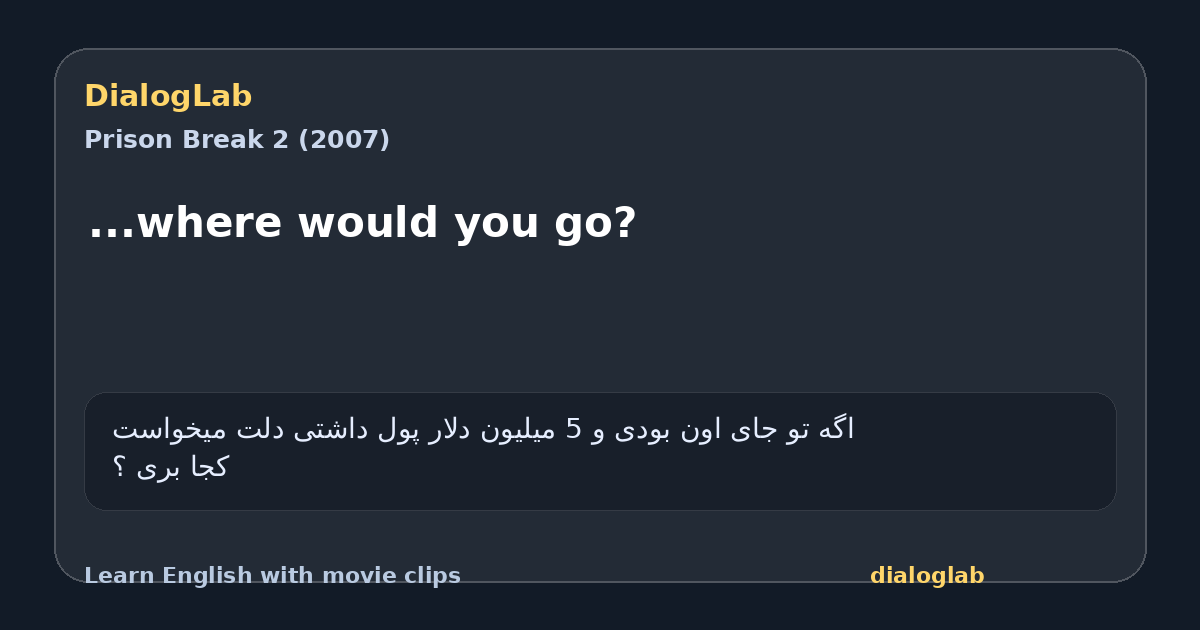Click the first line of Persian translation

[483, 430]
